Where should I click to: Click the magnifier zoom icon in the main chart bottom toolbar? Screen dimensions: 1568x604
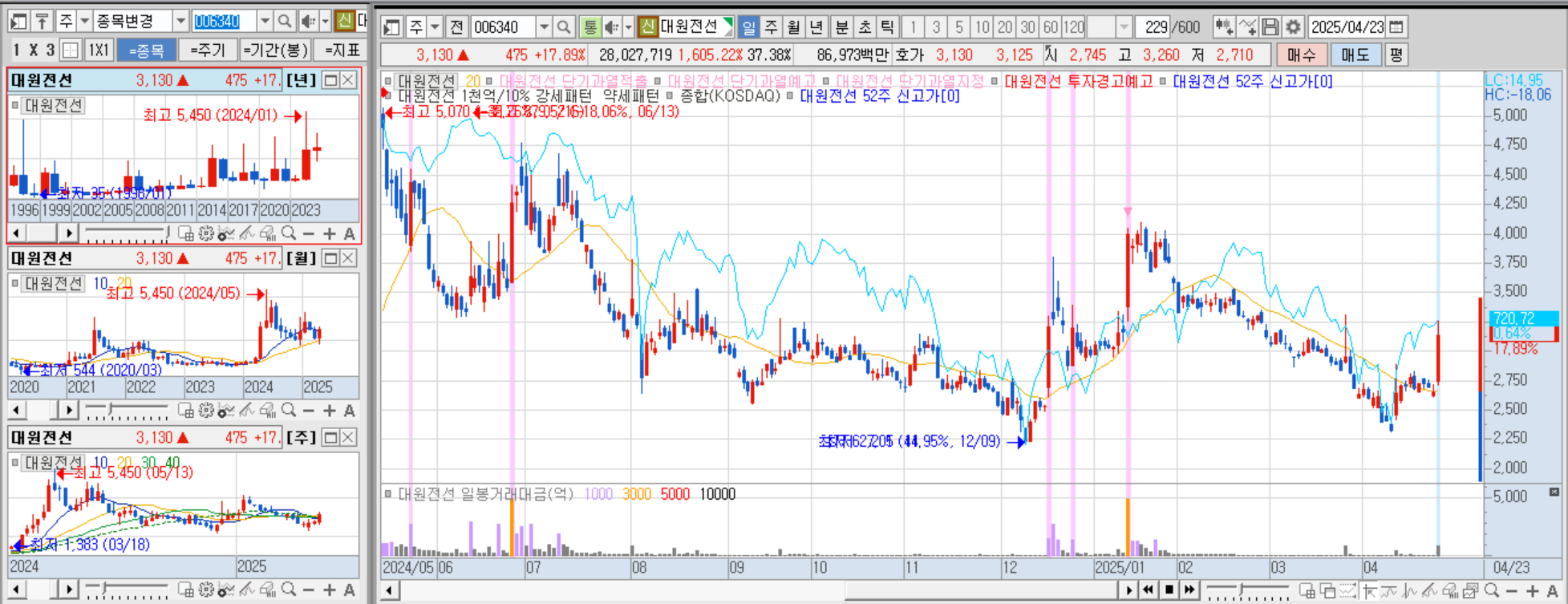coord(1492,591)
